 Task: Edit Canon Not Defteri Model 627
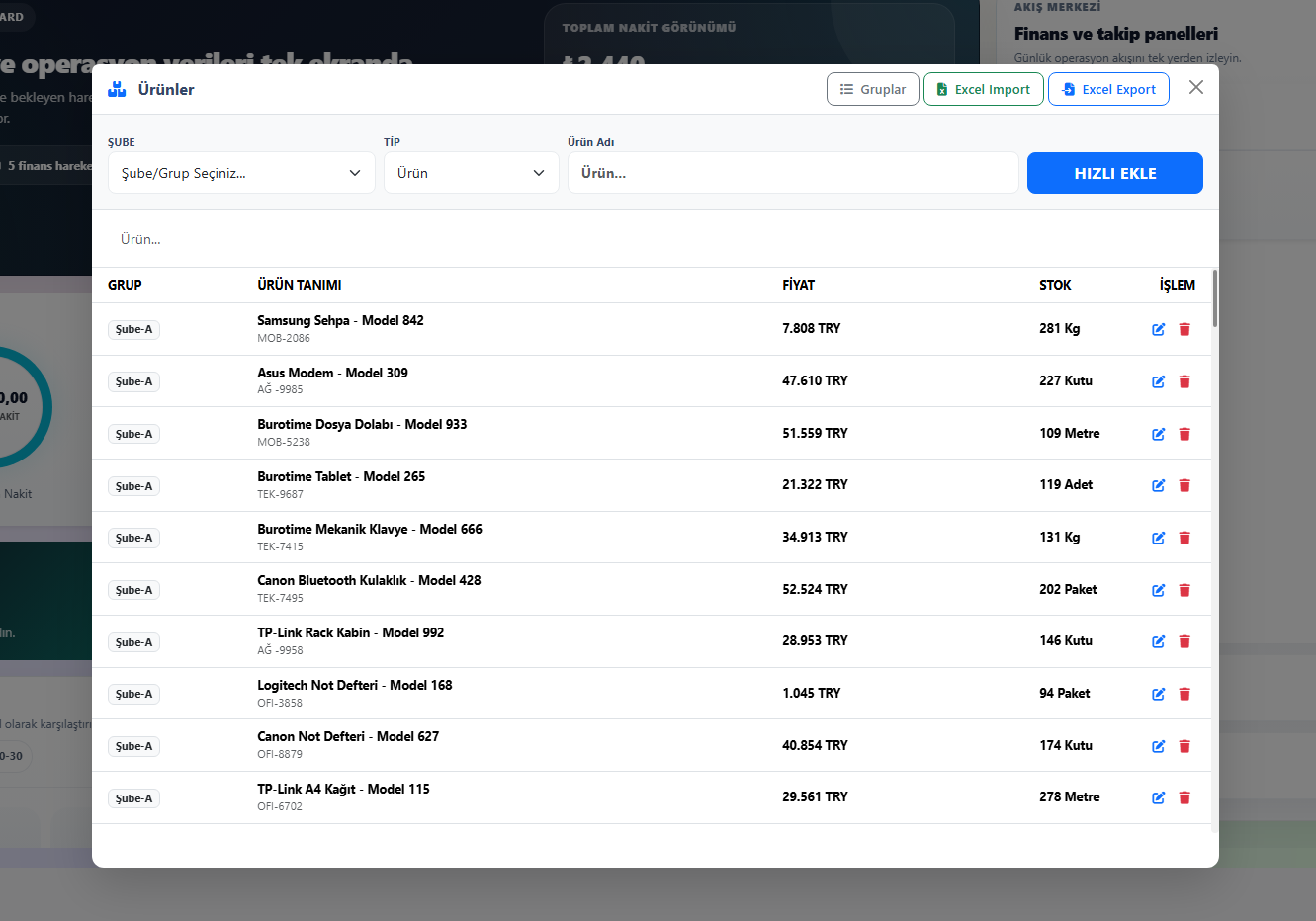[1159, 746]
